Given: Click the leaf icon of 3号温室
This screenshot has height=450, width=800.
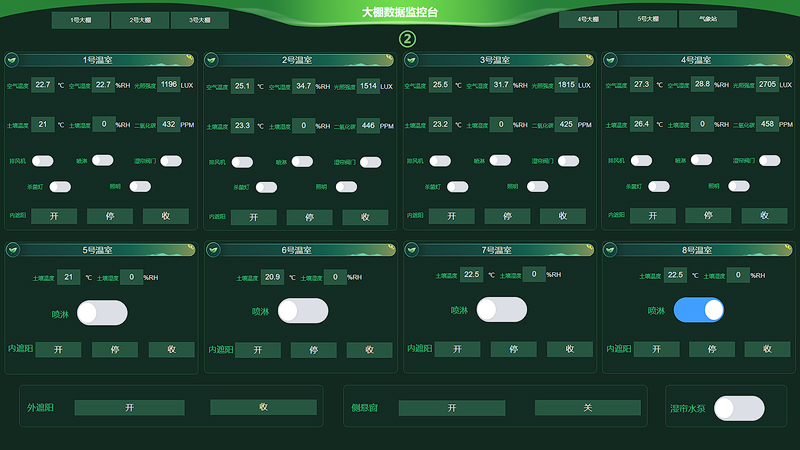Looking at the screenshot, I should point(412,59).
